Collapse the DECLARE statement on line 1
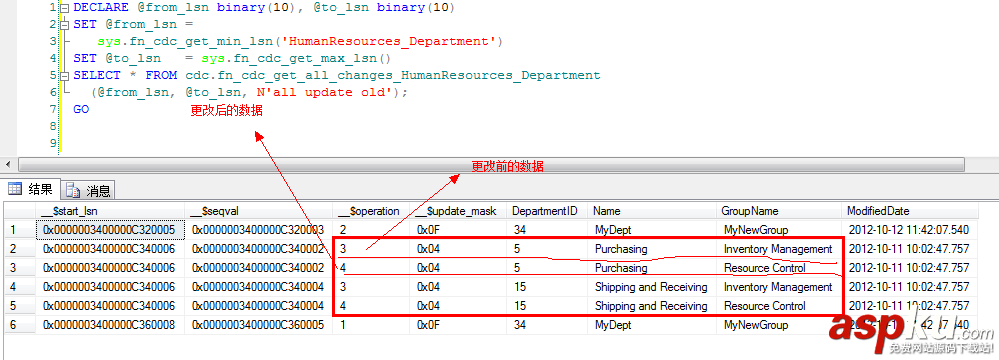The width and height of the screenshot is (999, 360). tap(64, 8)
